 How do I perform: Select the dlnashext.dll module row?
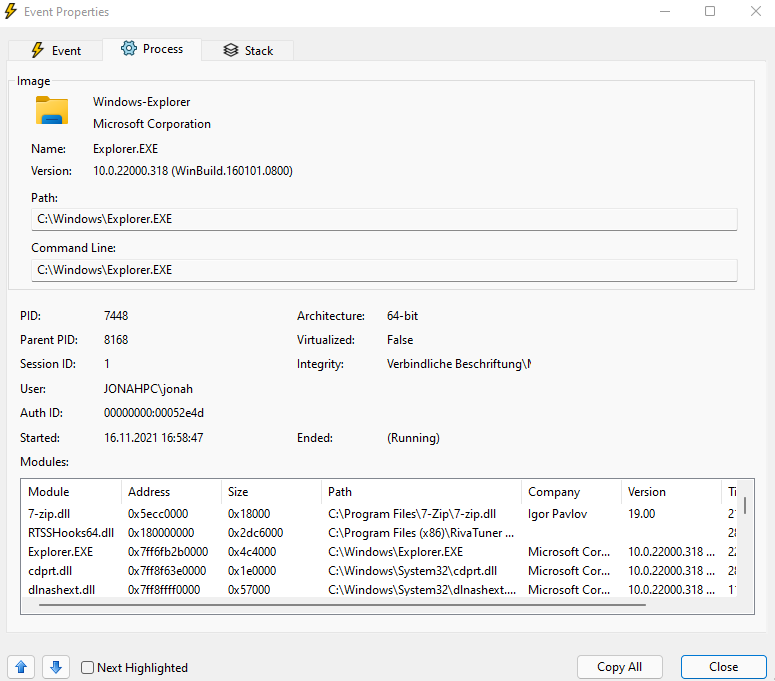pyautogui.click(x=379, y=590)
